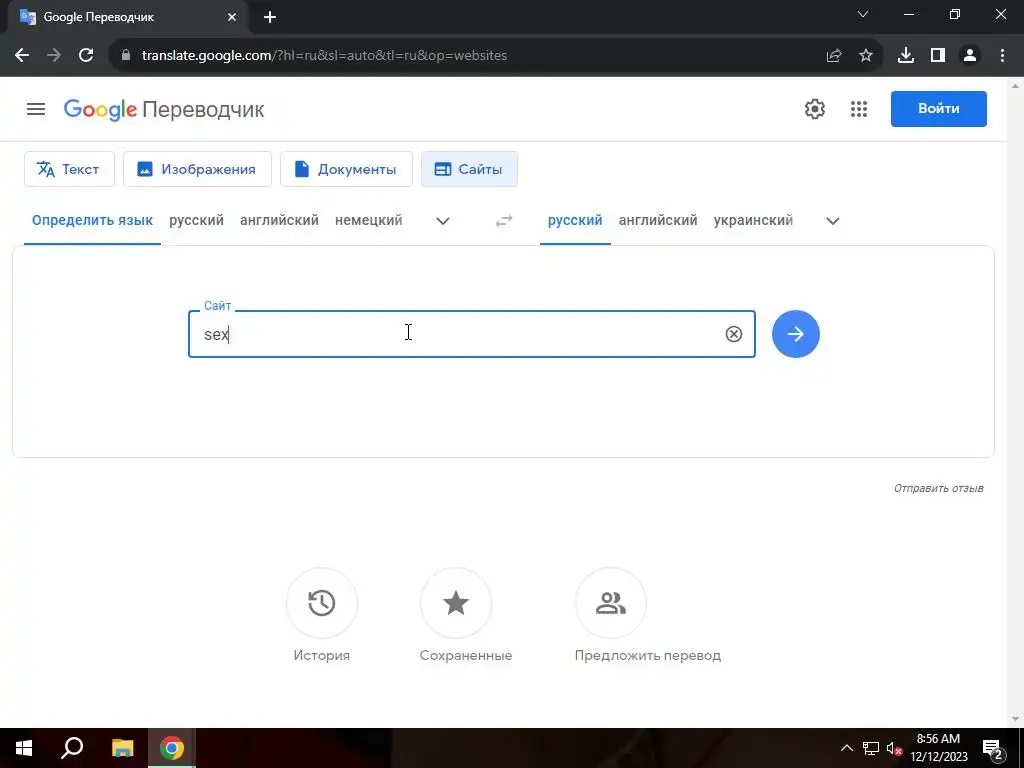Screen dimensions: 1024x768
Task: Open File Explorer from taskbar
Action: [122, 748]
